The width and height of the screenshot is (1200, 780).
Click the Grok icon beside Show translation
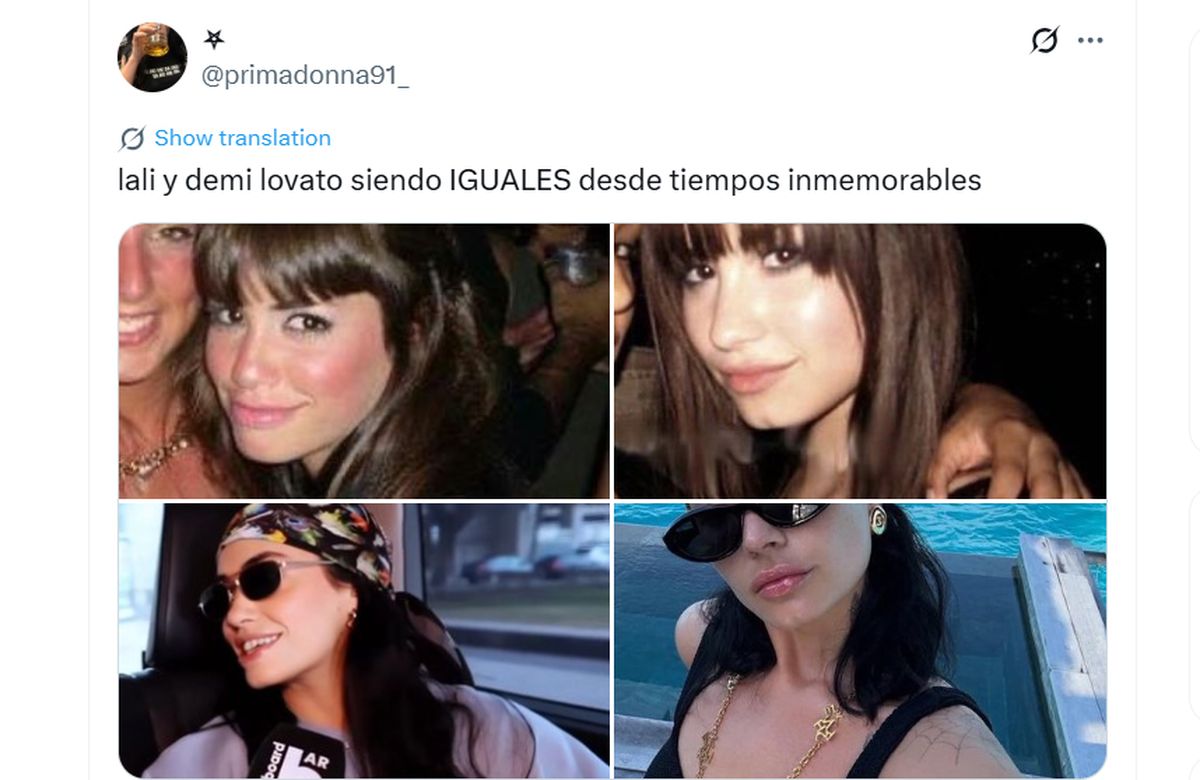132,138
